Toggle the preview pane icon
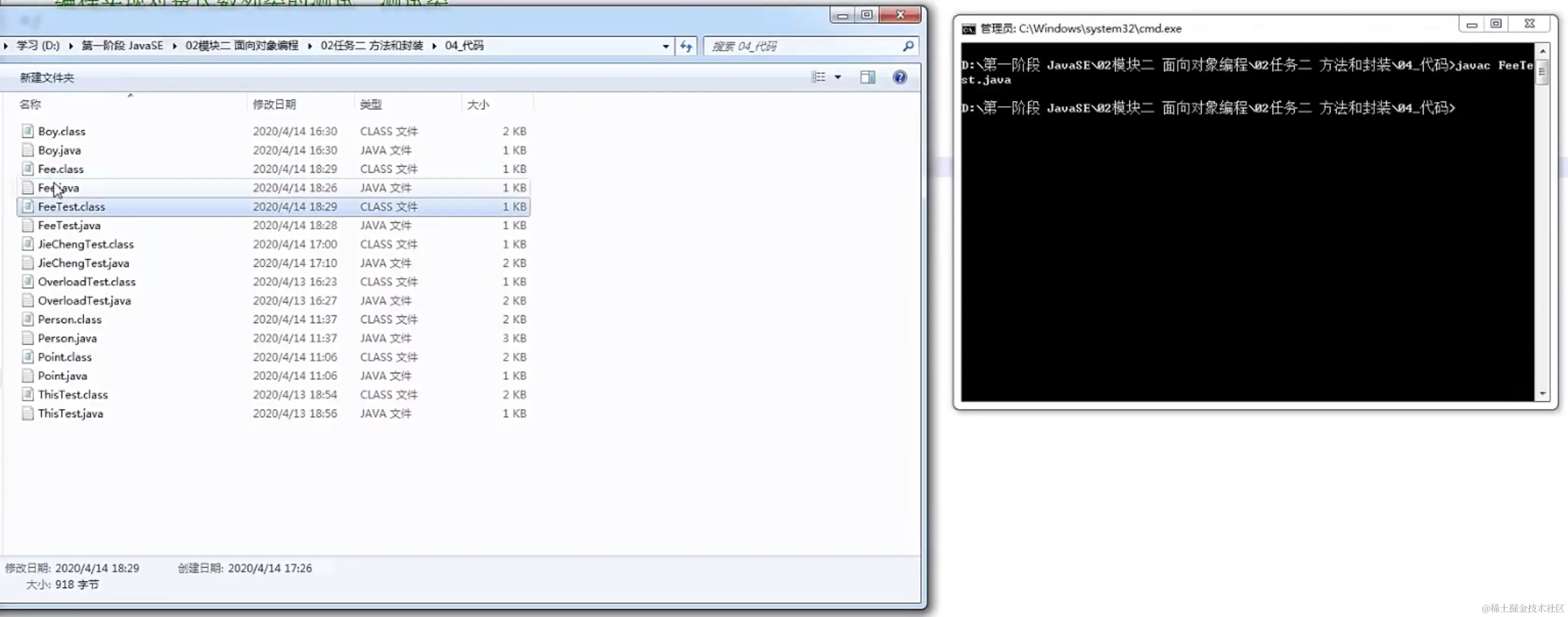 [x=867, y=77]
